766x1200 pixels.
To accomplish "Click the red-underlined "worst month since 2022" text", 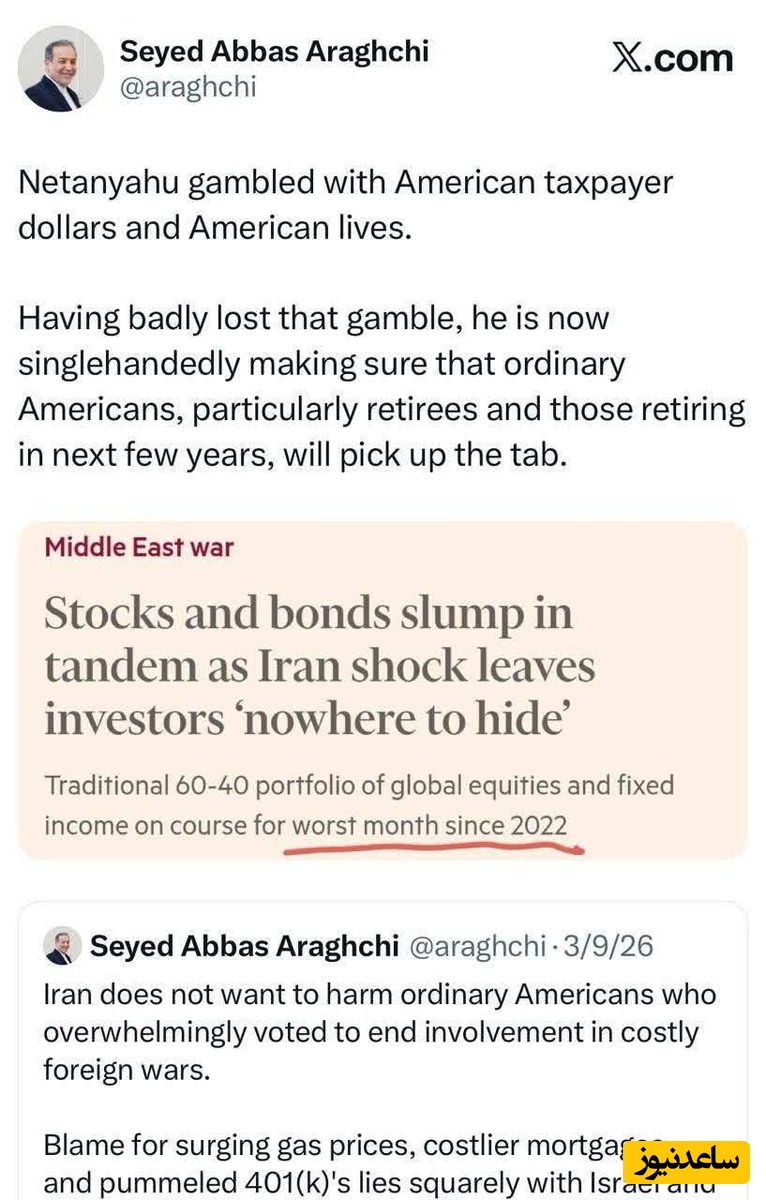I will click(429, 826).
